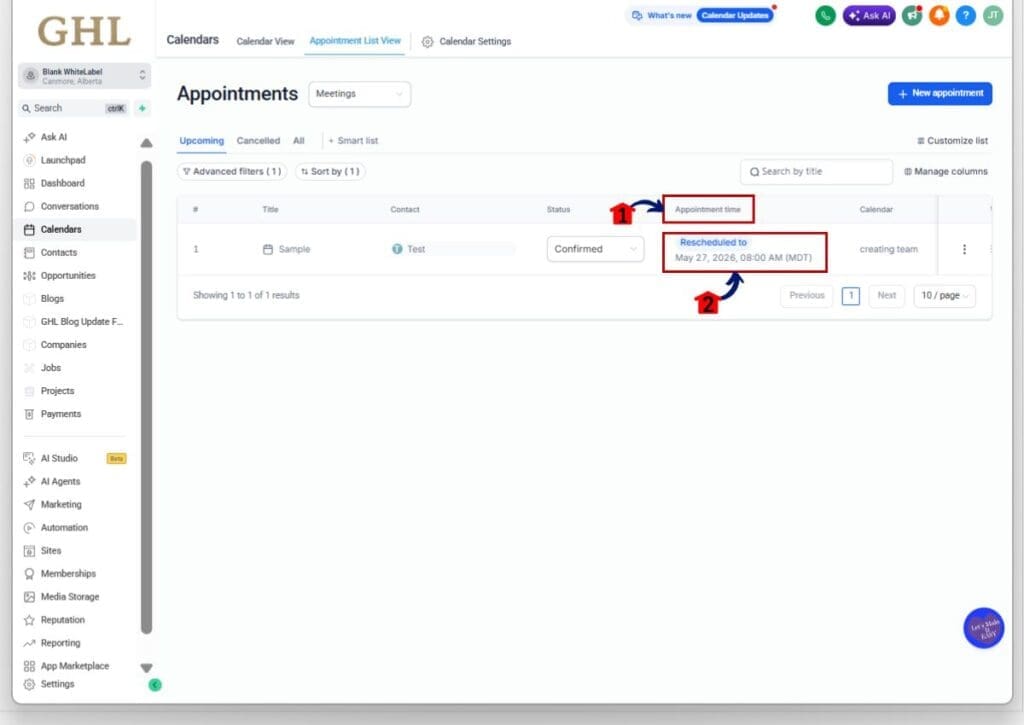Click the blue help question mark icon
This screenshot has width=1024, height=725.
point(966,16)
